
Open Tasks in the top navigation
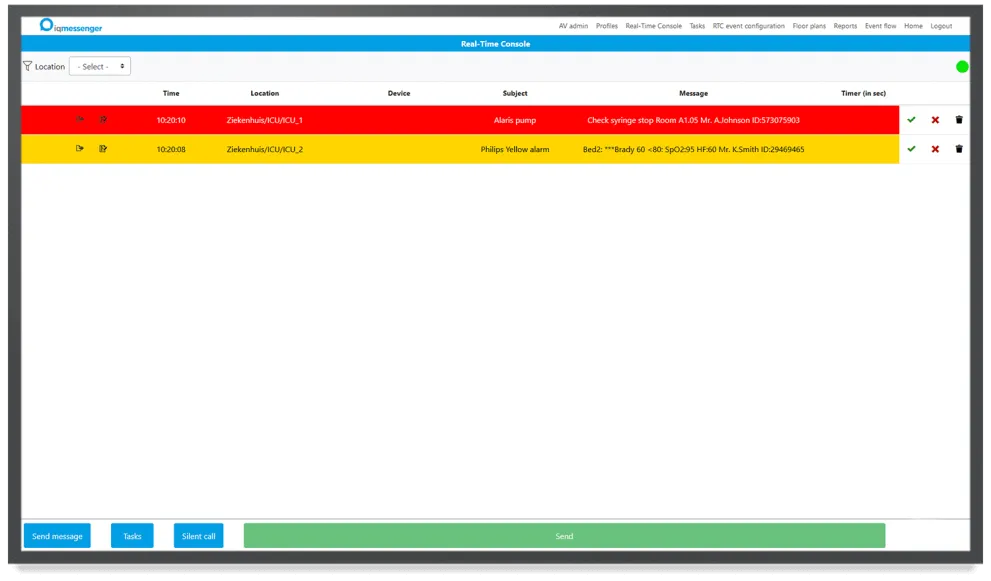[697, 26]
